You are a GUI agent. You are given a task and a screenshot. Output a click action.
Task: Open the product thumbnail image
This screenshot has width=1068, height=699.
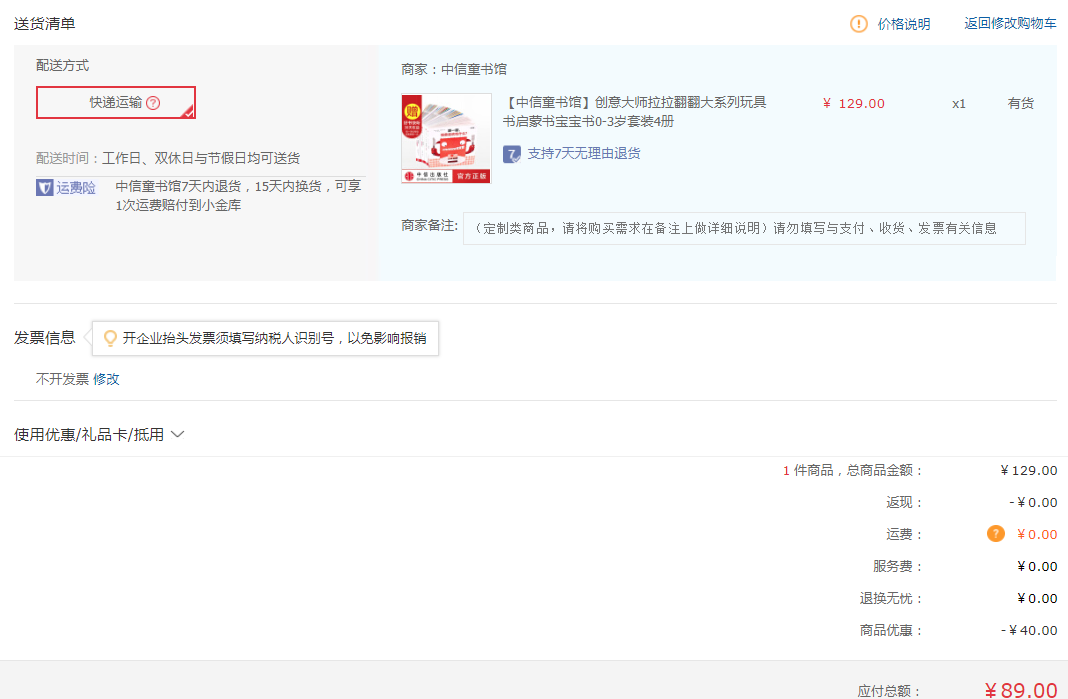pos(446,138)
